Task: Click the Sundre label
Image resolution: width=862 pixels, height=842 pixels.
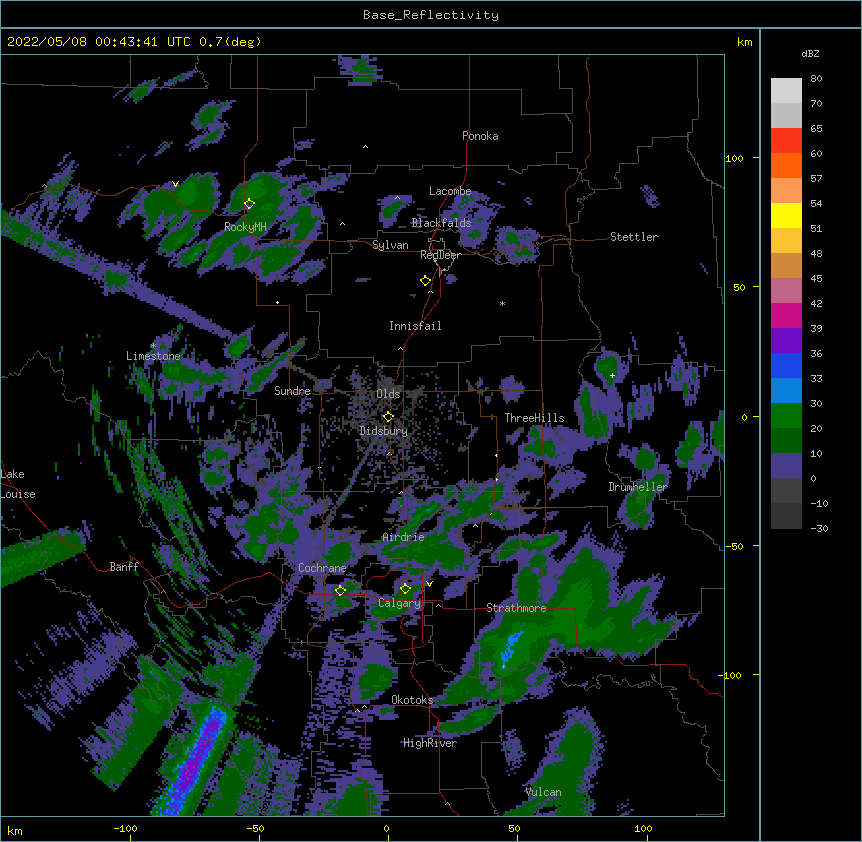Action: (x=292, y=391)
